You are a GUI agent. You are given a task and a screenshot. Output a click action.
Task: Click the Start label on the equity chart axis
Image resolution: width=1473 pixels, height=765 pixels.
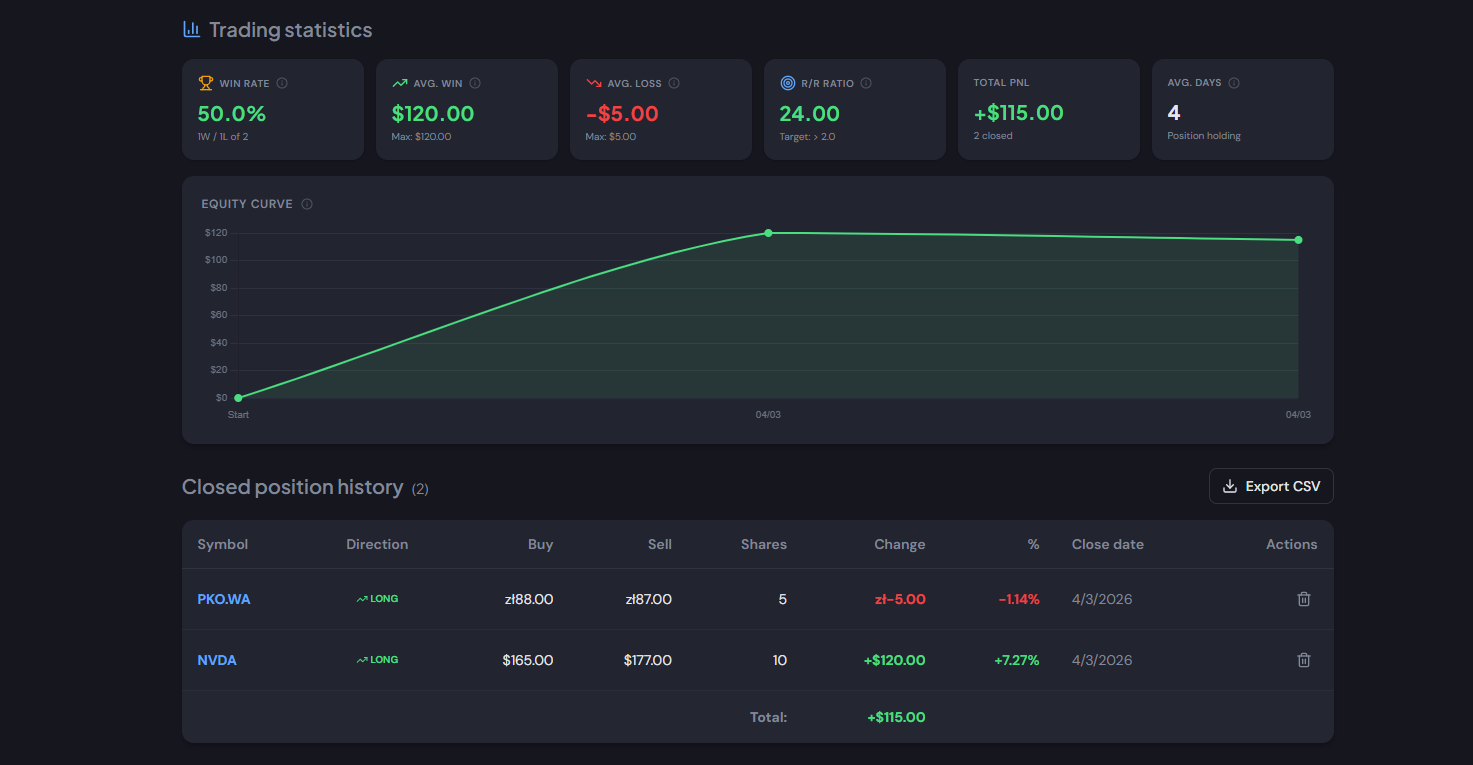237,413
